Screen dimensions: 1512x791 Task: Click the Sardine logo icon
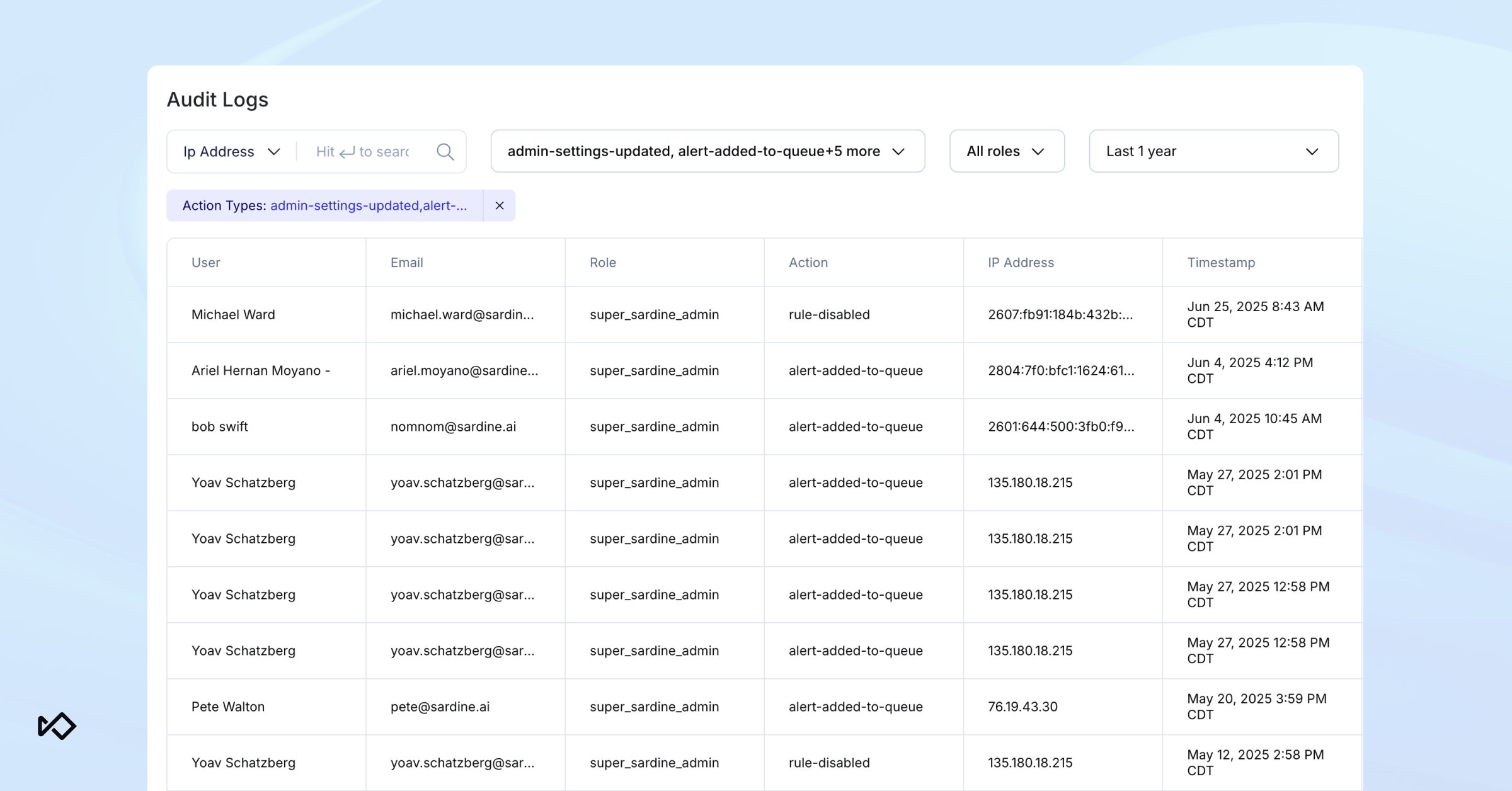point(57,726)
